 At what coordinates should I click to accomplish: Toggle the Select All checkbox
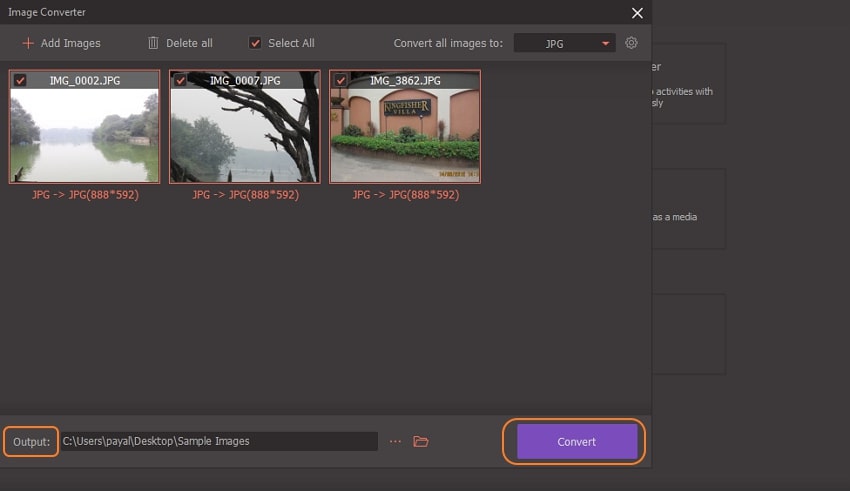tap(255, 43)
